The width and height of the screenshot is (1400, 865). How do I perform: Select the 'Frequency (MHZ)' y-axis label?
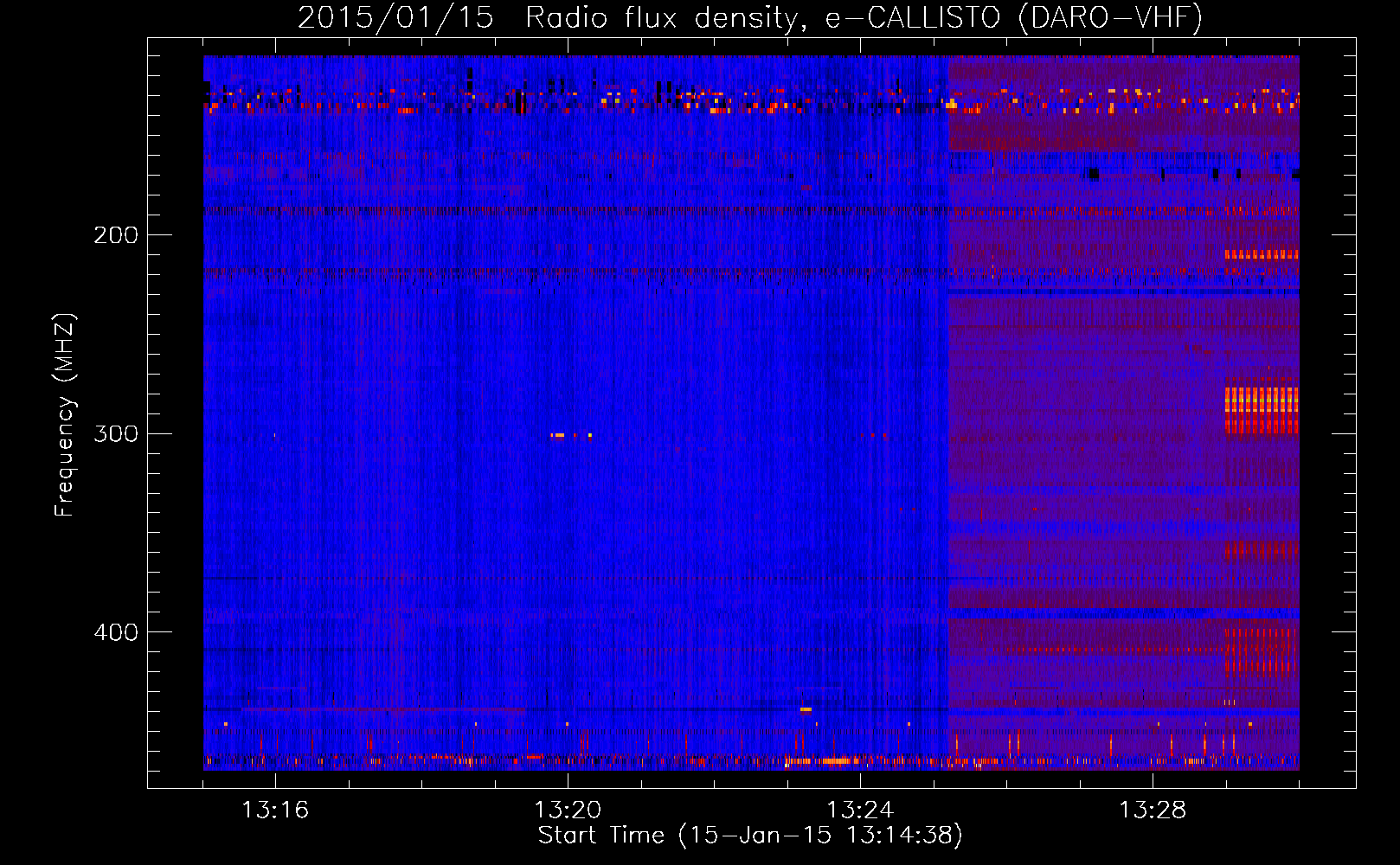pos(65,414)
